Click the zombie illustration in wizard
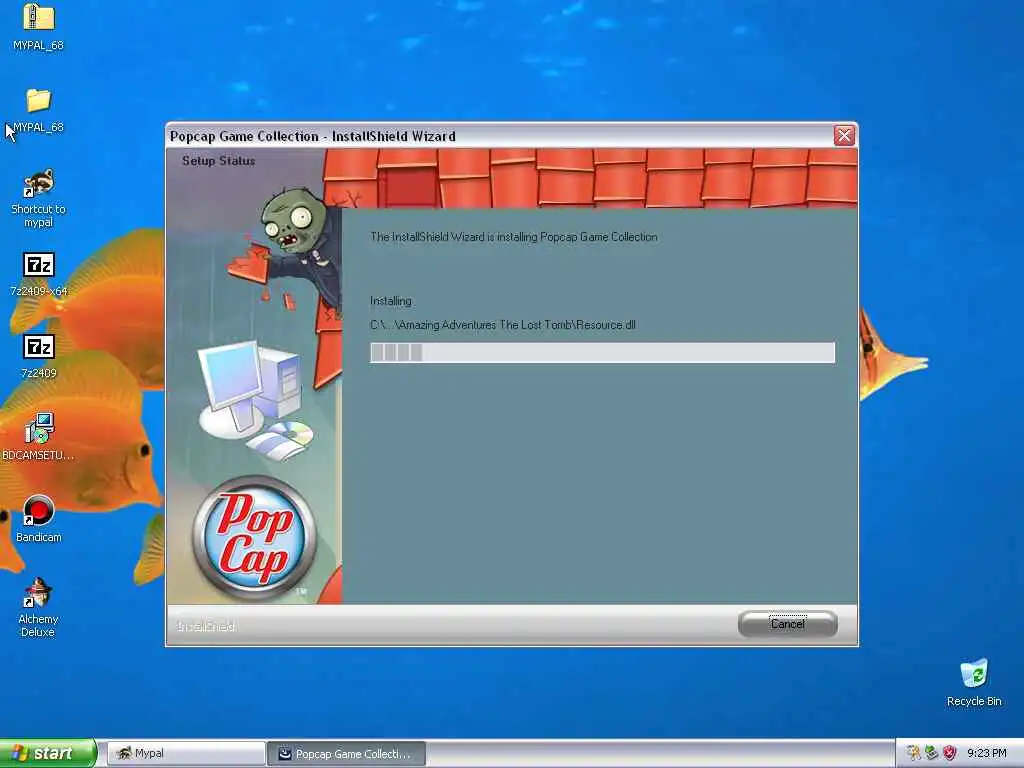The image size is (1024, 768). 287,248
